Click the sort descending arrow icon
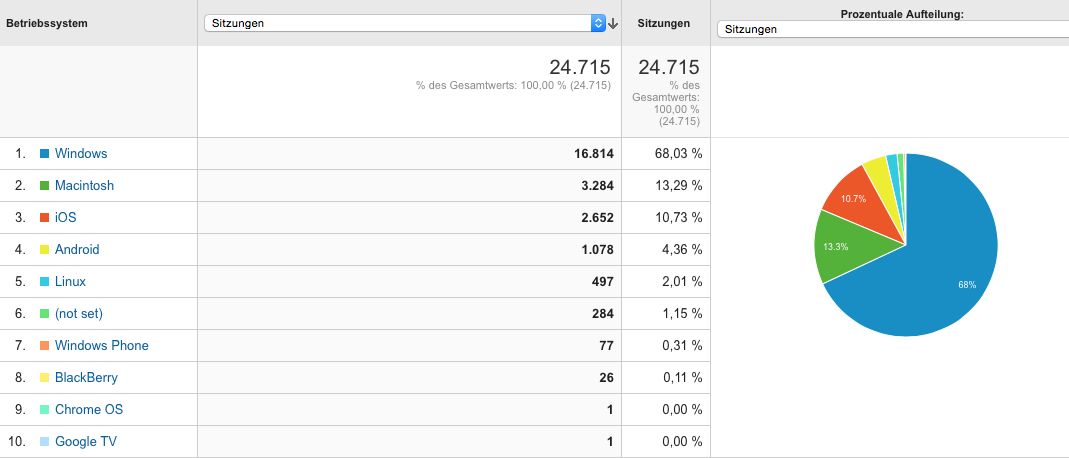The height and width of the screenshot is (458, 1069). tap(613, 24)
